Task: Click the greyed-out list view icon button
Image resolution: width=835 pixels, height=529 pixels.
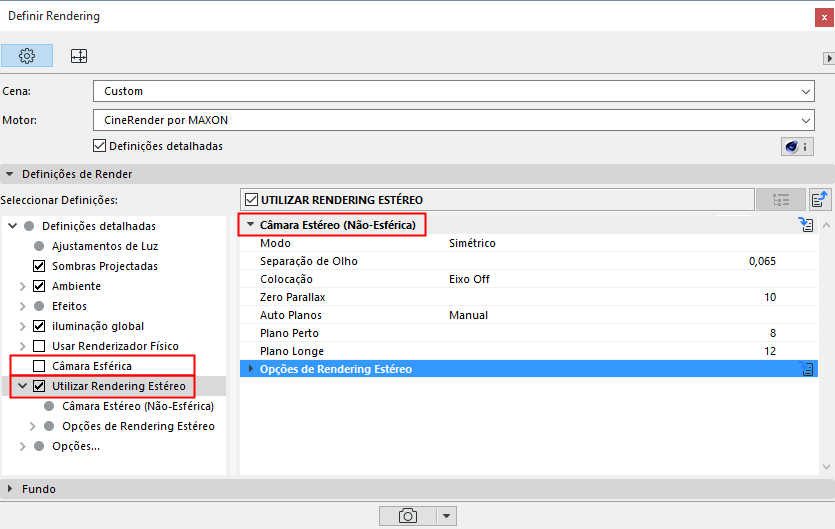Action: click(x=781, y=200)
